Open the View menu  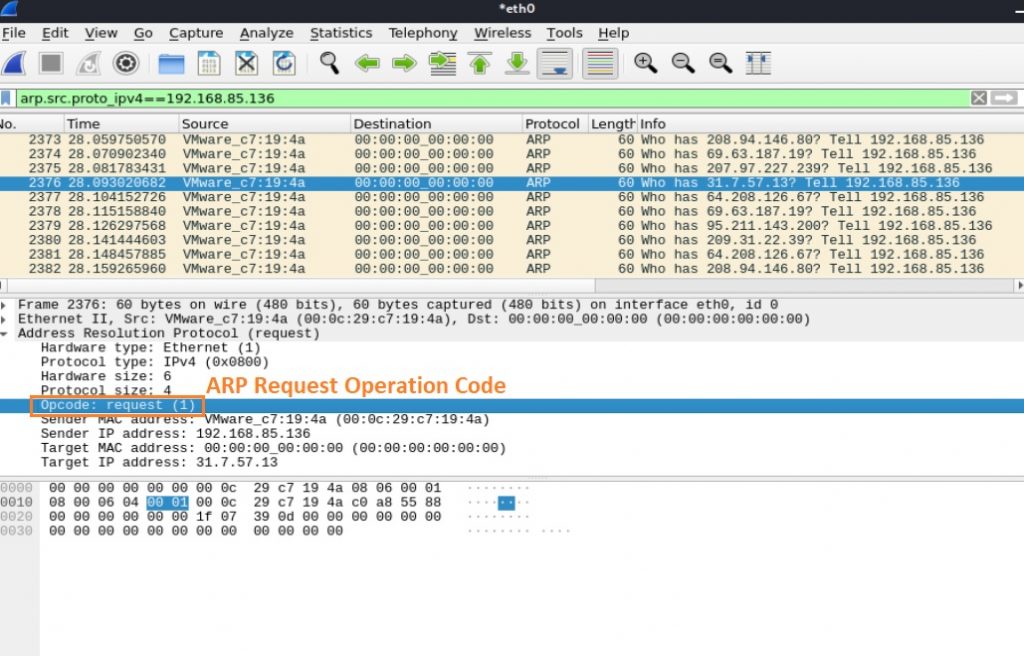point(101,33)
